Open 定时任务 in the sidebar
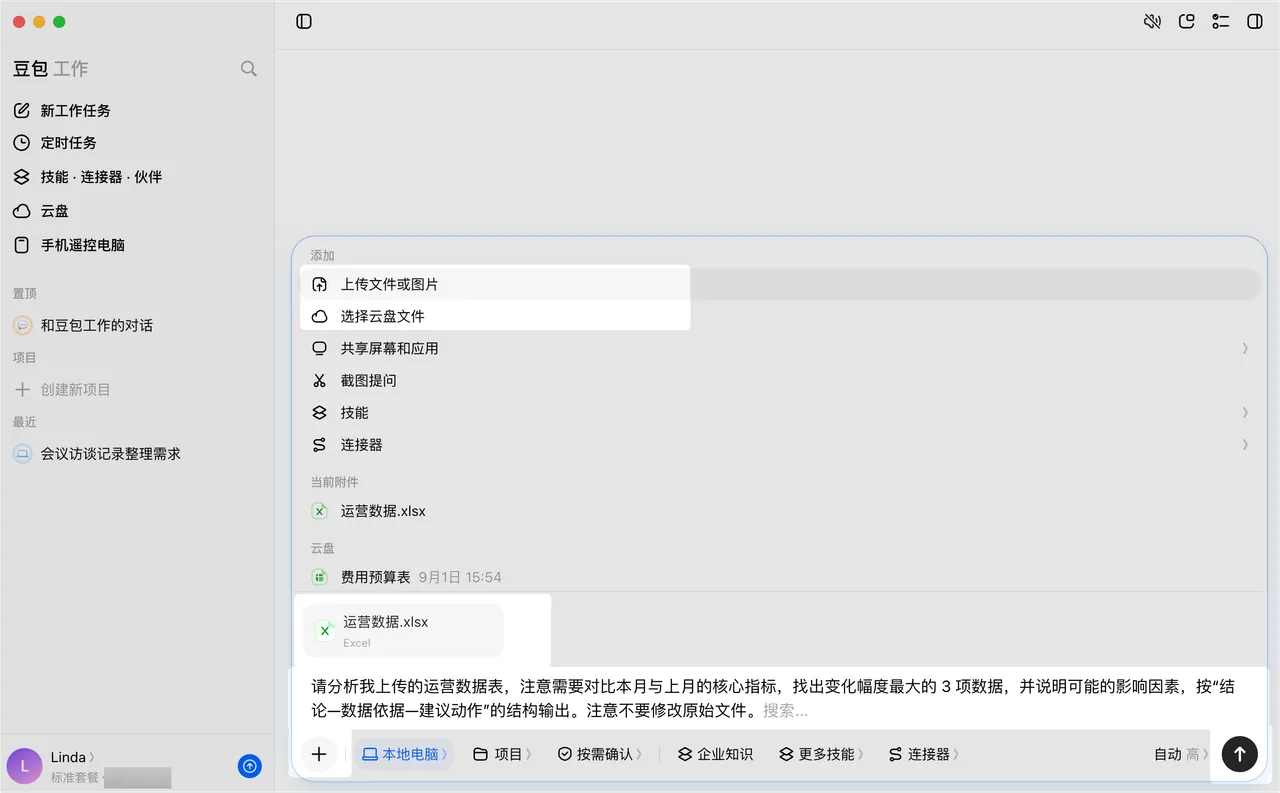 click(137, 143)
